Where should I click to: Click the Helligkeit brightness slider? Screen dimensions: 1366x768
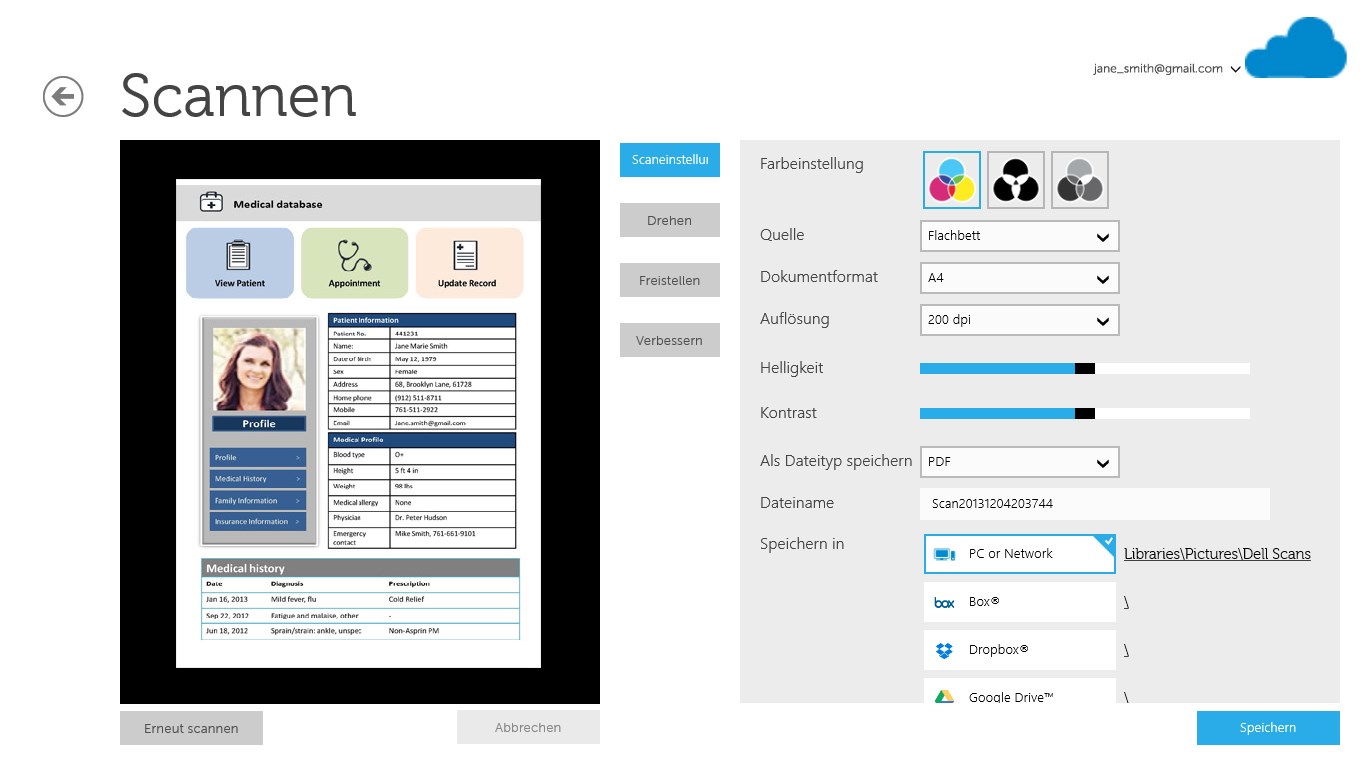click(x=1084, y=368)
